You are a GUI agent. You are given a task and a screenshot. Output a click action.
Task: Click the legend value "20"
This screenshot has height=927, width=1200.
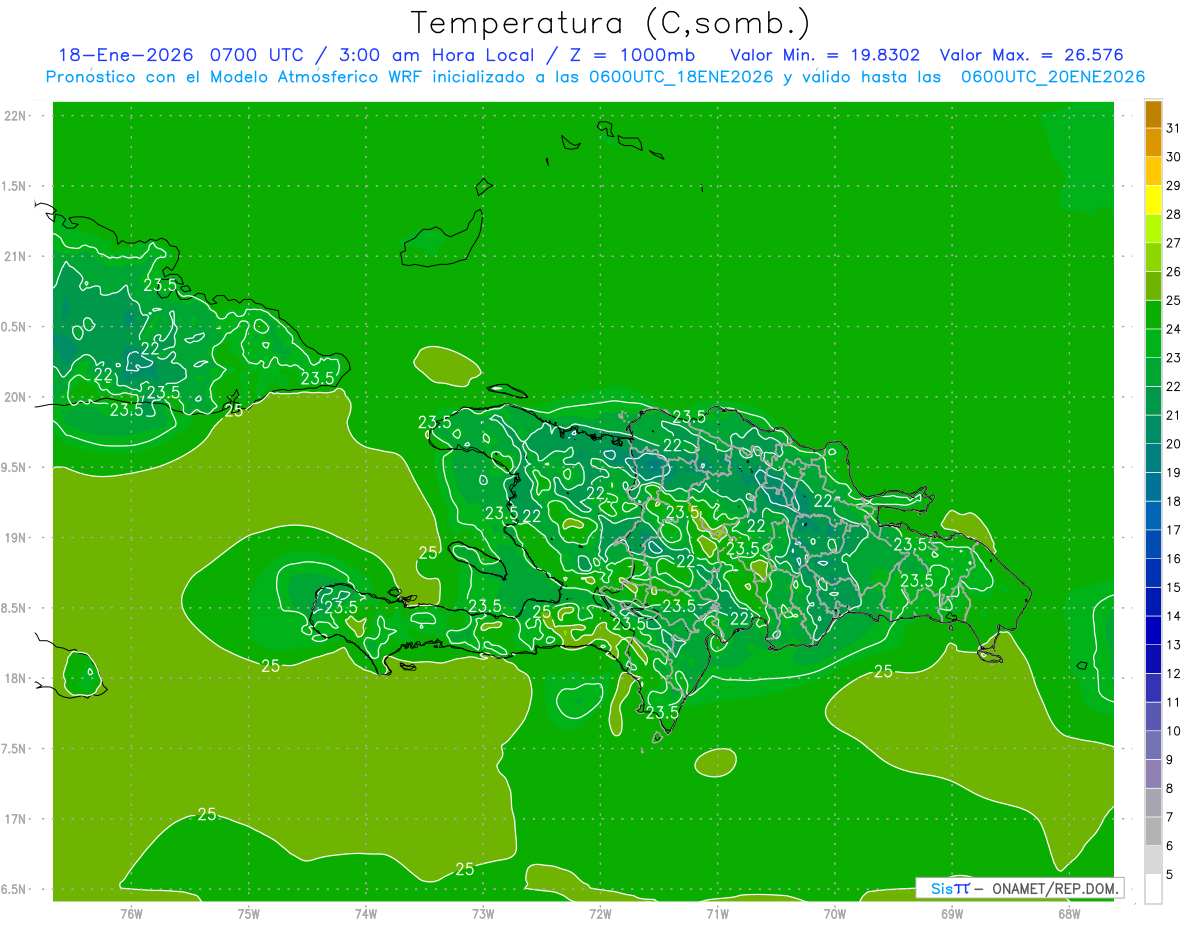[1174, 444]
